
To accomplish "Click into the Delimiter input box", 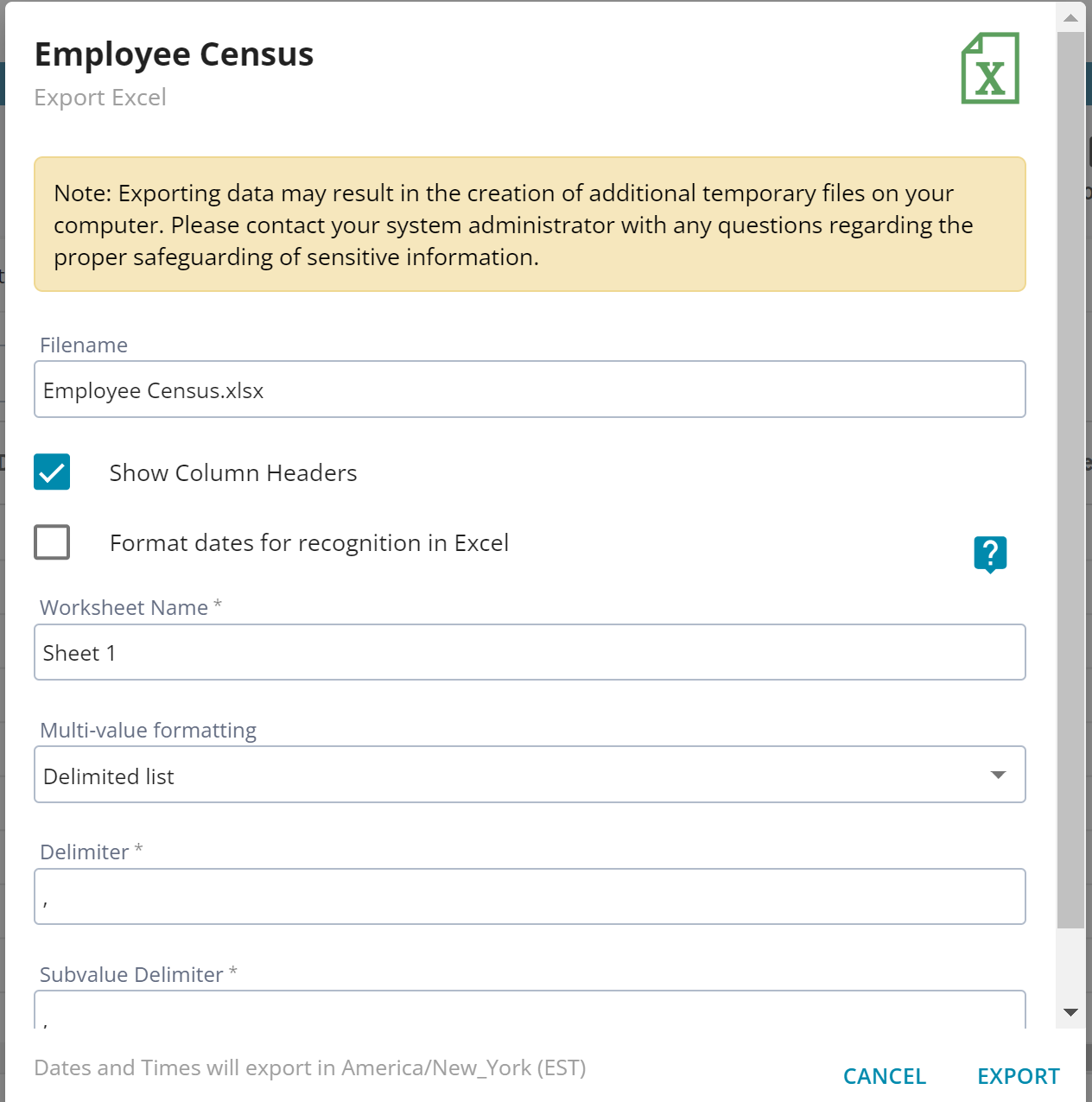I will (529, 896).
